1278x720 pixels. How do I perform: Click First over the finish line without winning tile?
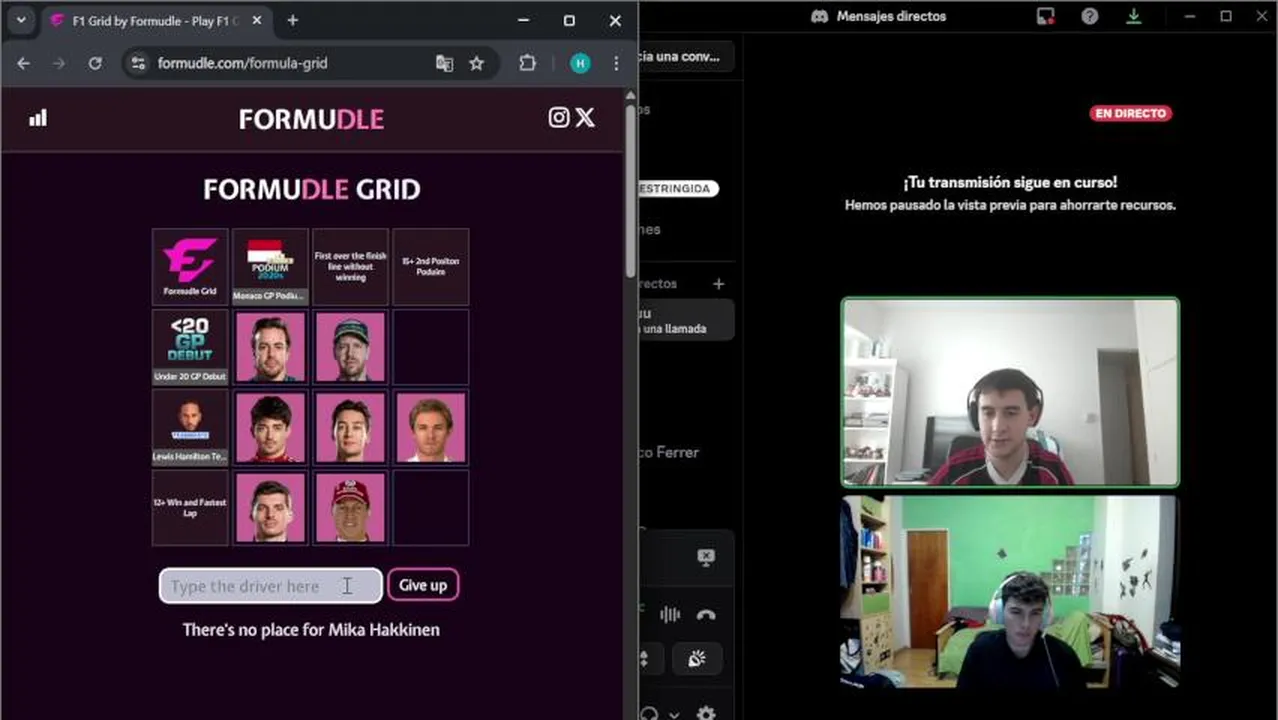tap(350, 267)
